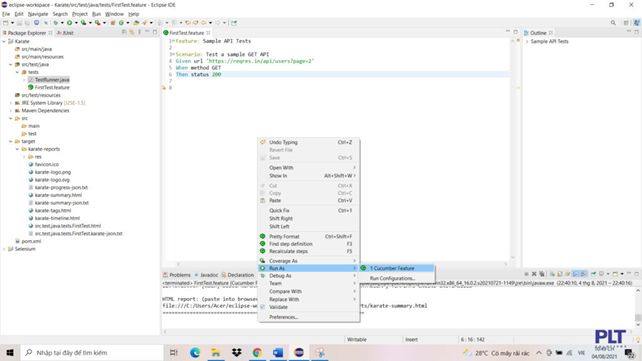Screen dimensions: 642x361
Task: Choose 1 Cucumber Feature from submenu
Action: click(396, 268)
